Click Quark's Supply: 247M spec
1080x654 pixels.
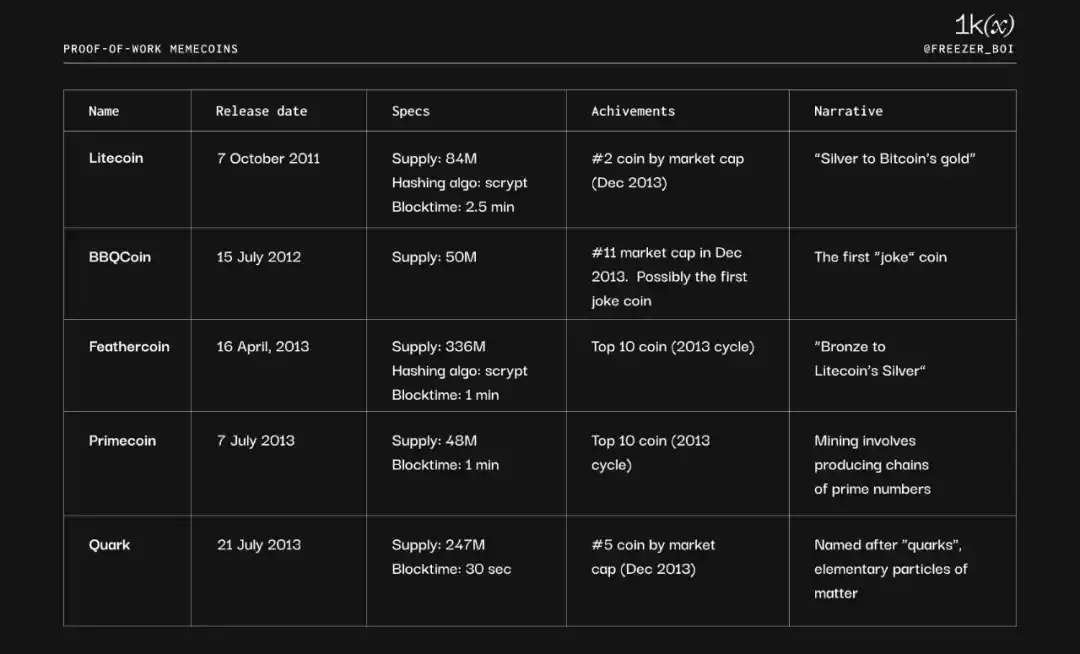[438, 545]
